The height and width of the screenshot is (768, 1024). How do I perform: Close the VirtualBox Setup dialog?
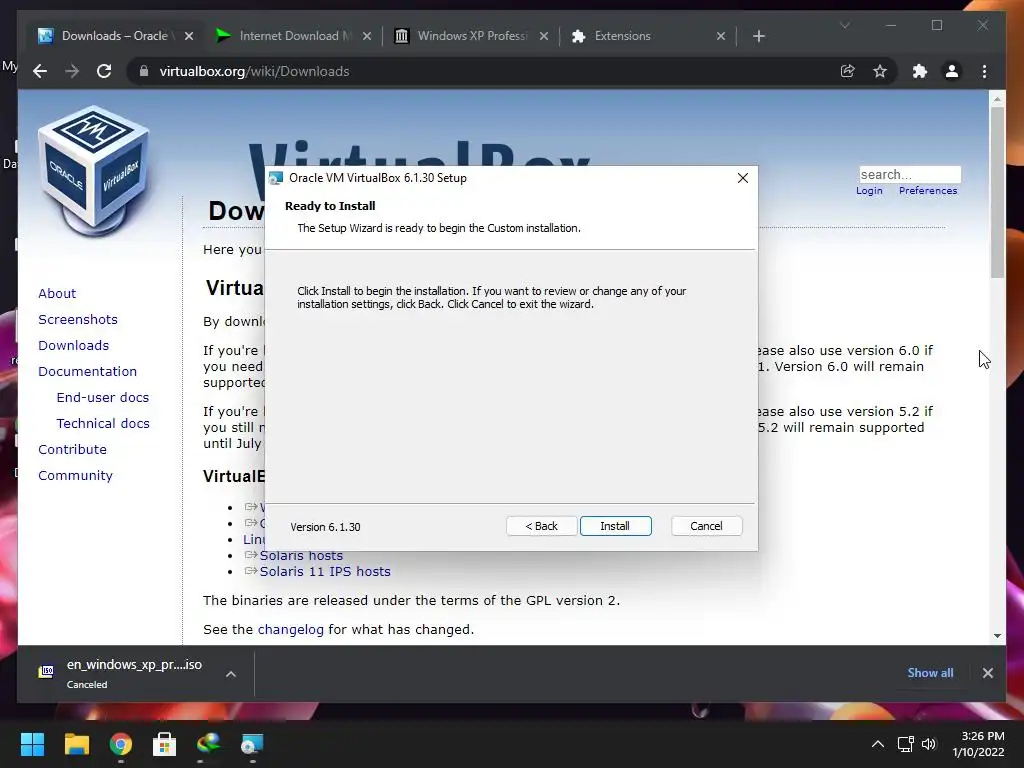point(743,178)
